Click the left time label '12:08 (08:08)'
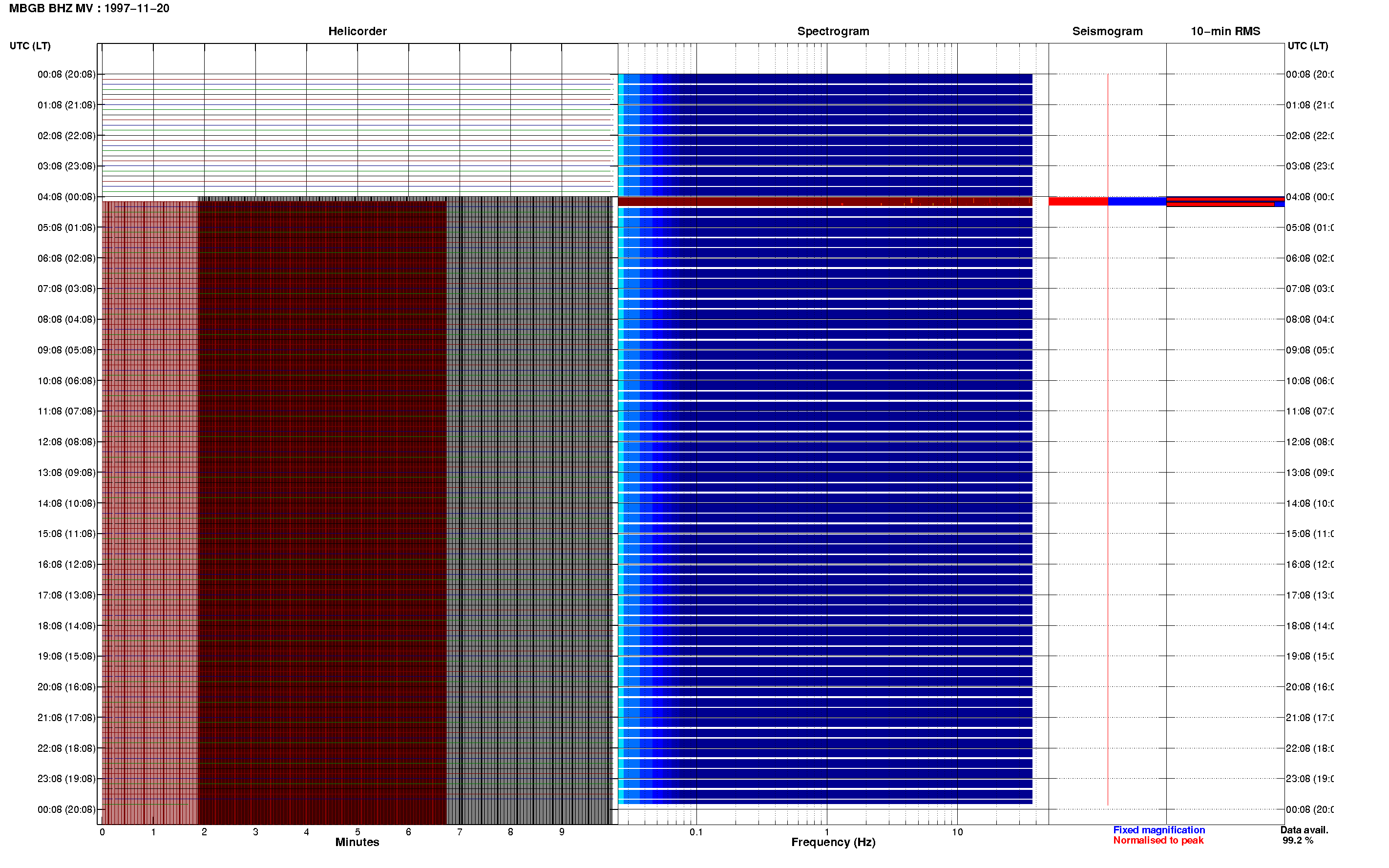The height and width of the screenshot is (868, 1389). tap(66, 442)
